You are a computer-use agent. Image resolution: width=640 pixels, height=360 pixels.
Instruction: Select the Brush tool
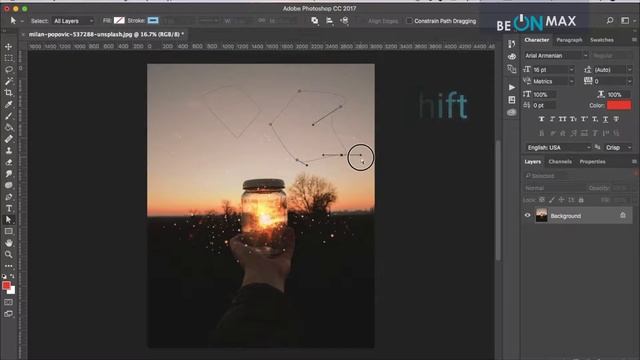pyautogui.click(x=8, y=116)
